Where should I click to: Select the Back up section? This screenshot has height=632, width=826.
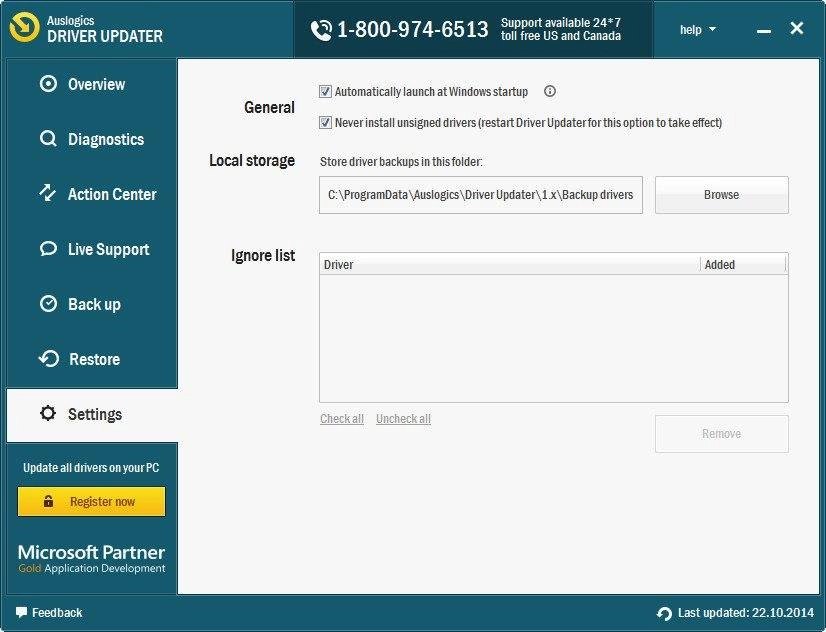click(x=92, y=304)
